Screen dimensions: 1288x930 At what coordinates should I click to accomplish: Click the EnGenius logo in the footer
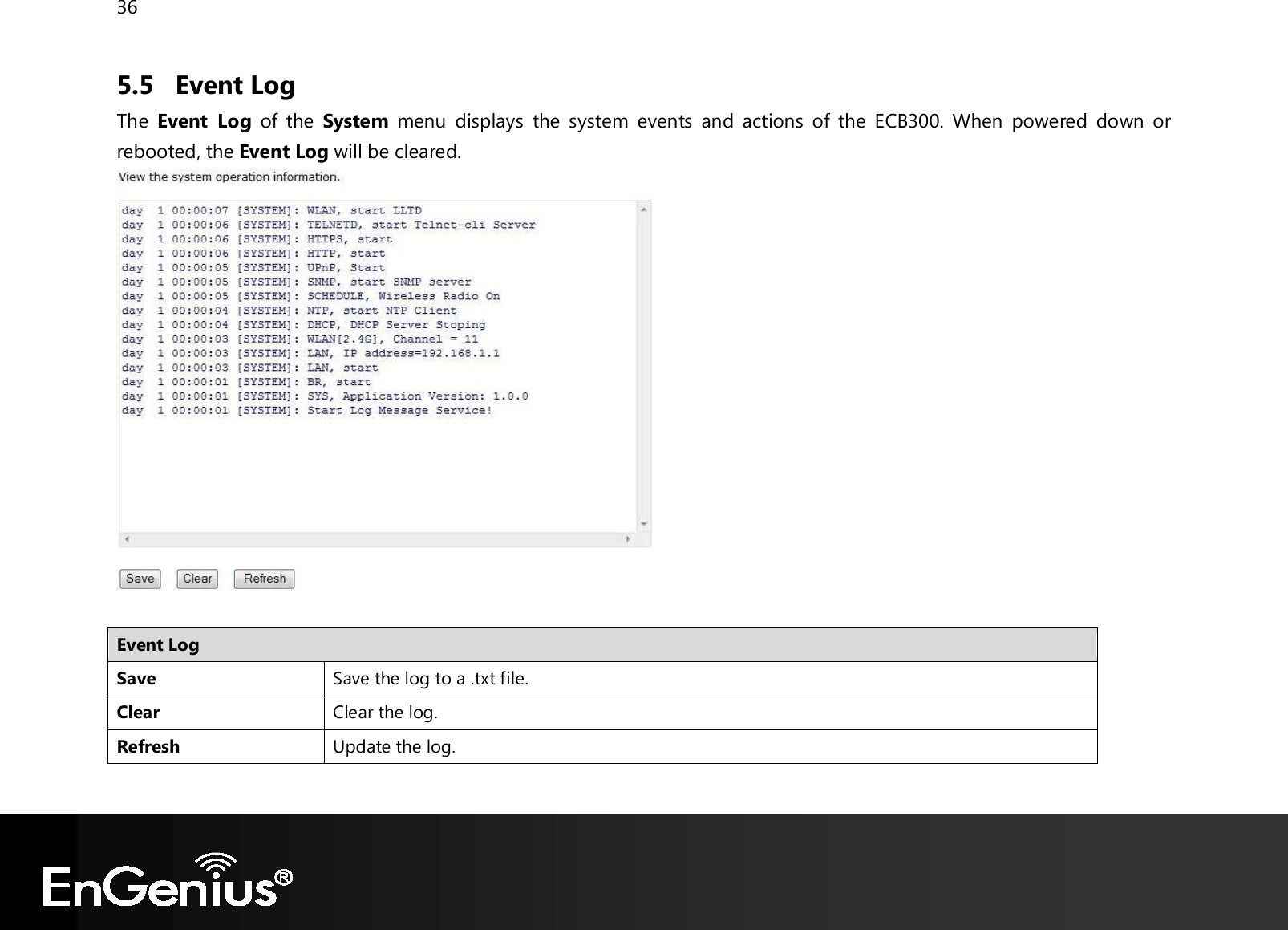pyautogui.click(x=168, y=880)
